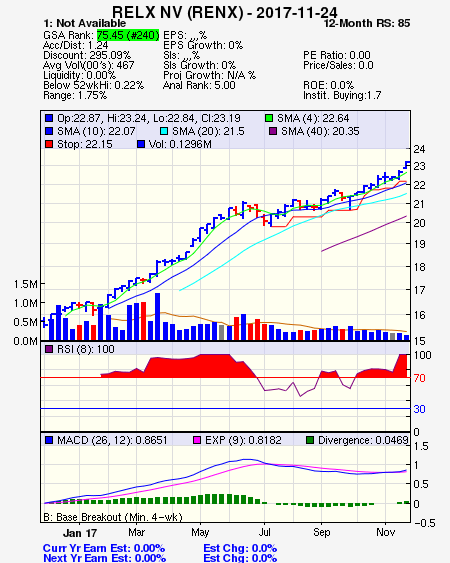This screenshot has width=450, height=563.
Task: Click the '1: Not Available' label
Action: tap(85, 23)
